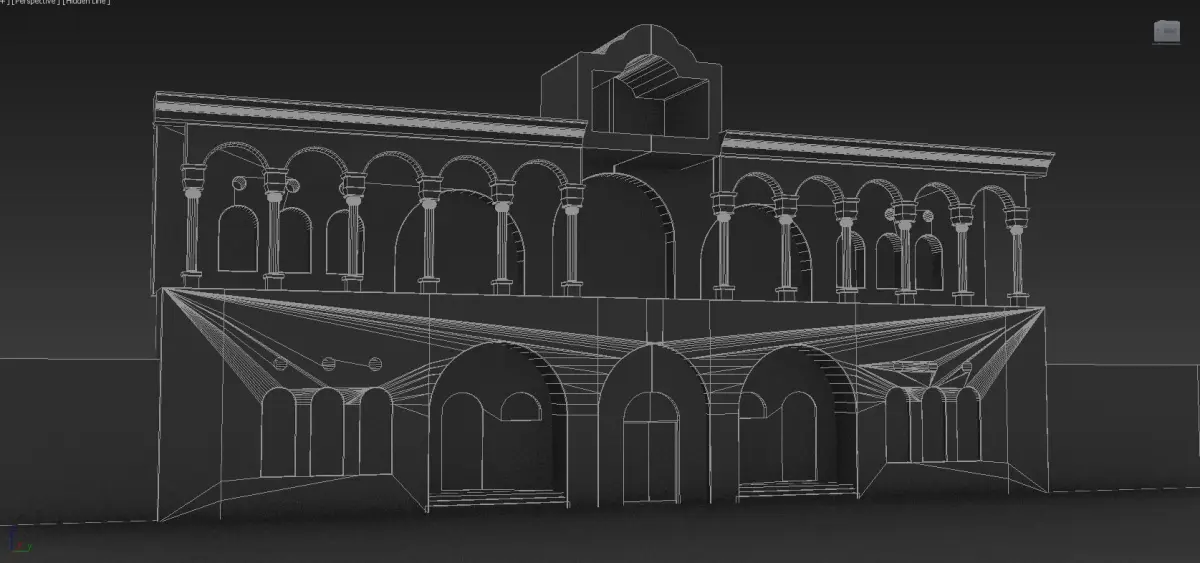Viewport: 1200px width, 563px height.
Task: Click the ViewCube in the viewport corner
Action: pyautogui.click(x=1166, y=31)
